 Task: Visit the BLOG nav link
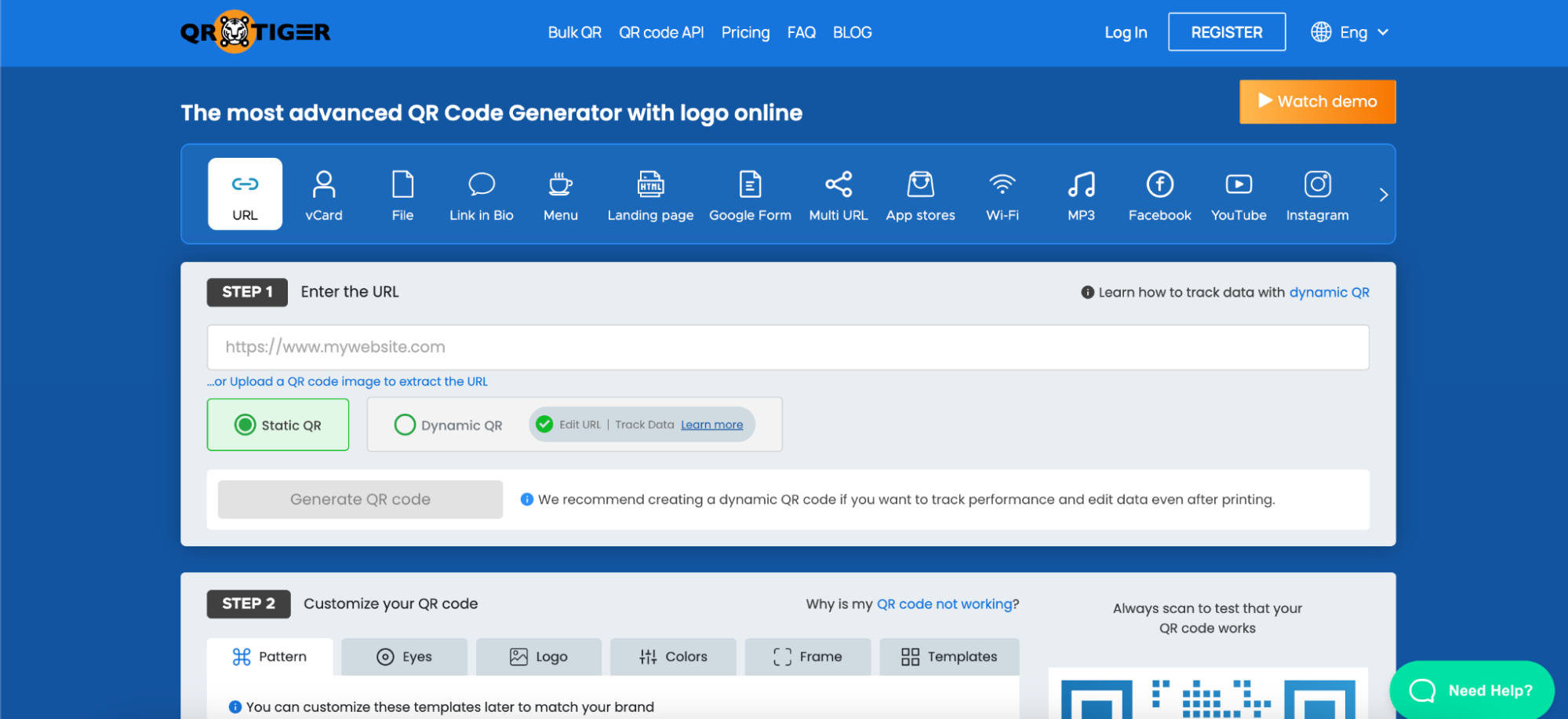click(x=852, y=32)
